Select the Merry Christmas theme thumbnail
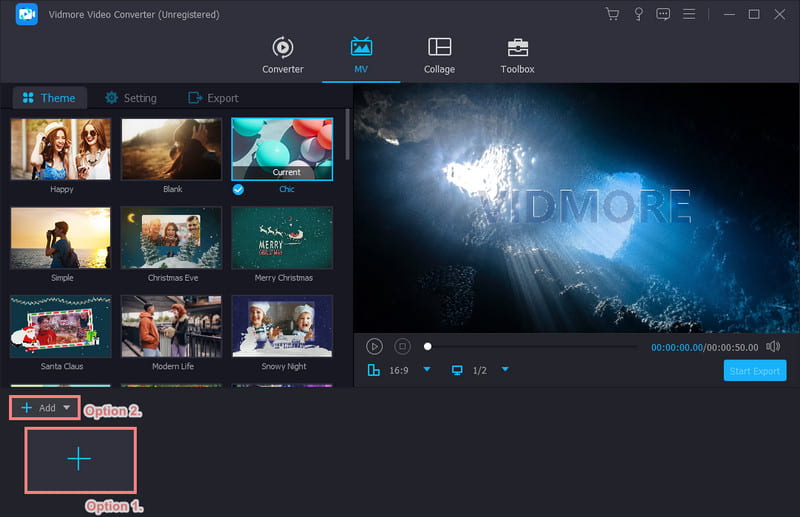 coord(282,238)
